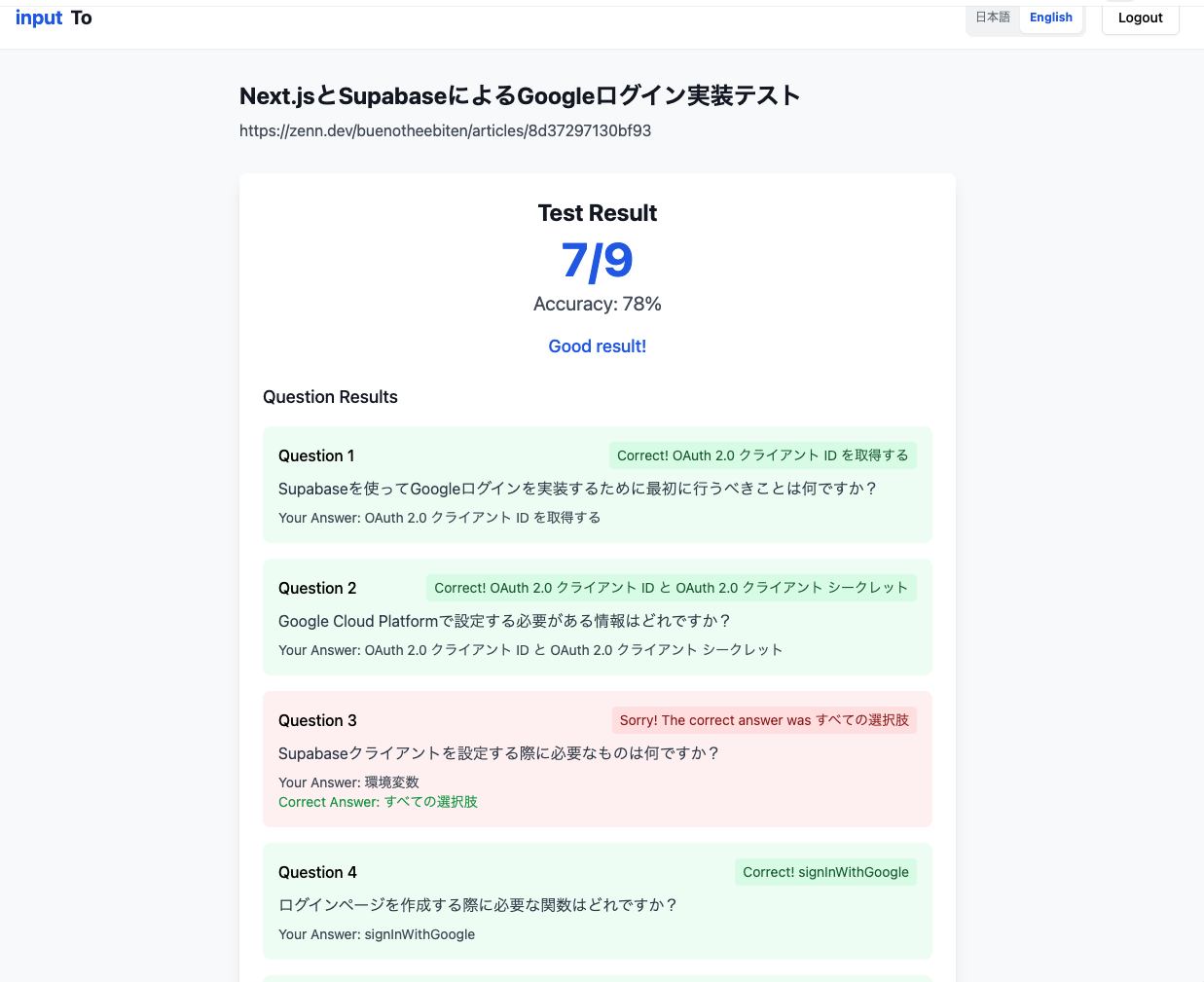Click Question 2 Correct! クライアント シークレット badge

(672, 588)
